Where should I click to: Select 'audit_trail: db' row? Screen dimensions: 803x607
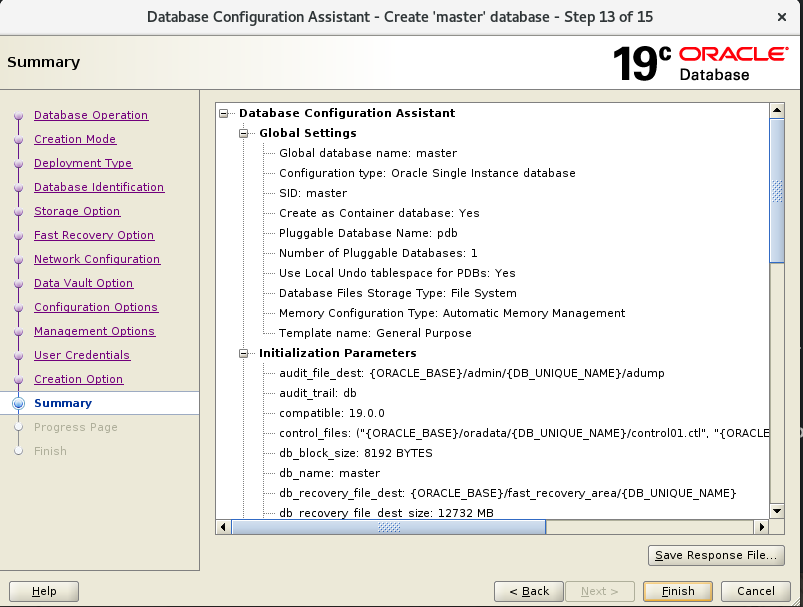(x=318, y=393)
